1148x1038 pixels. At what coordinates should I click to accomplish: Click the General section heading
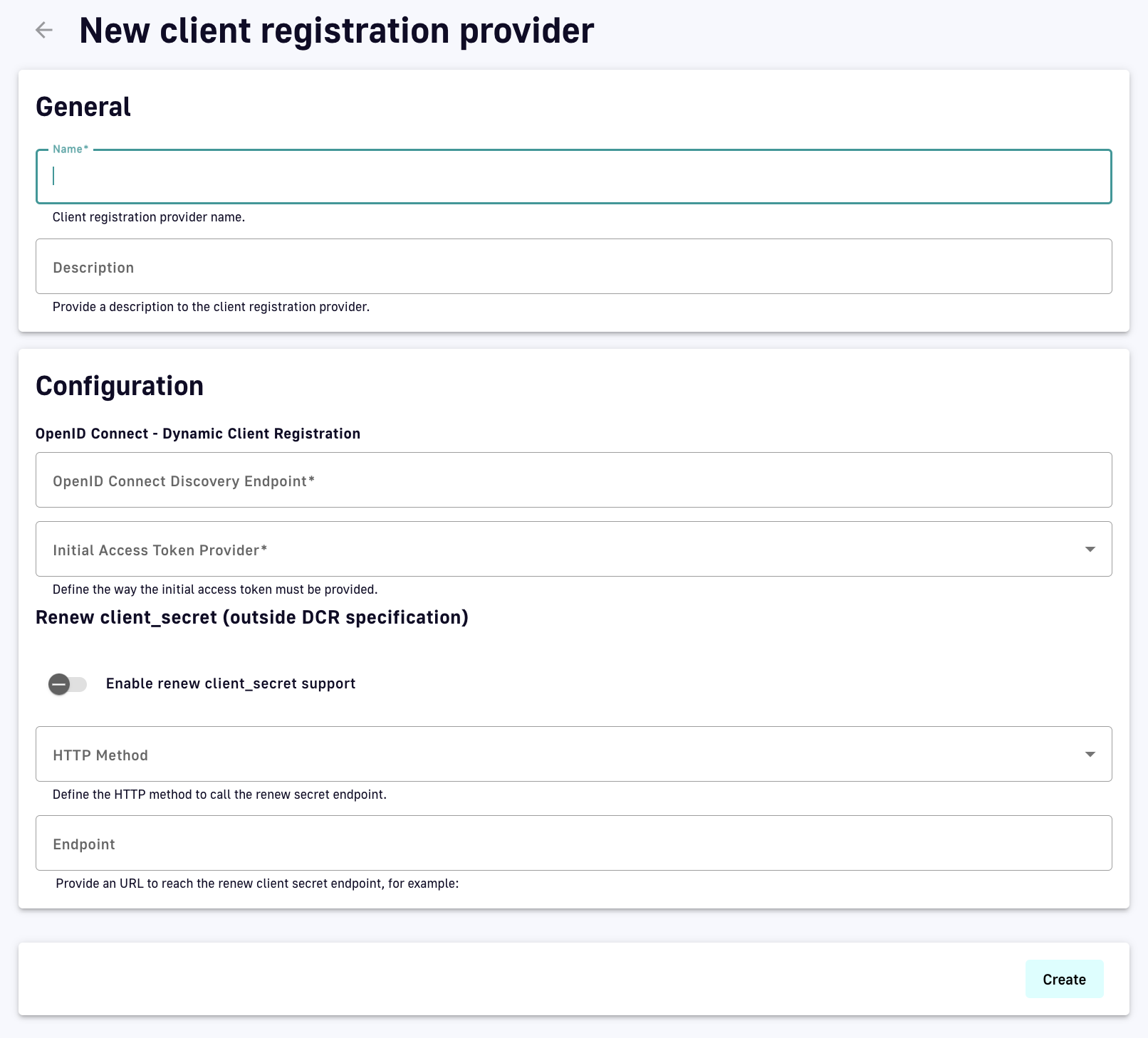pyautogui.click(x=83, y=107)
